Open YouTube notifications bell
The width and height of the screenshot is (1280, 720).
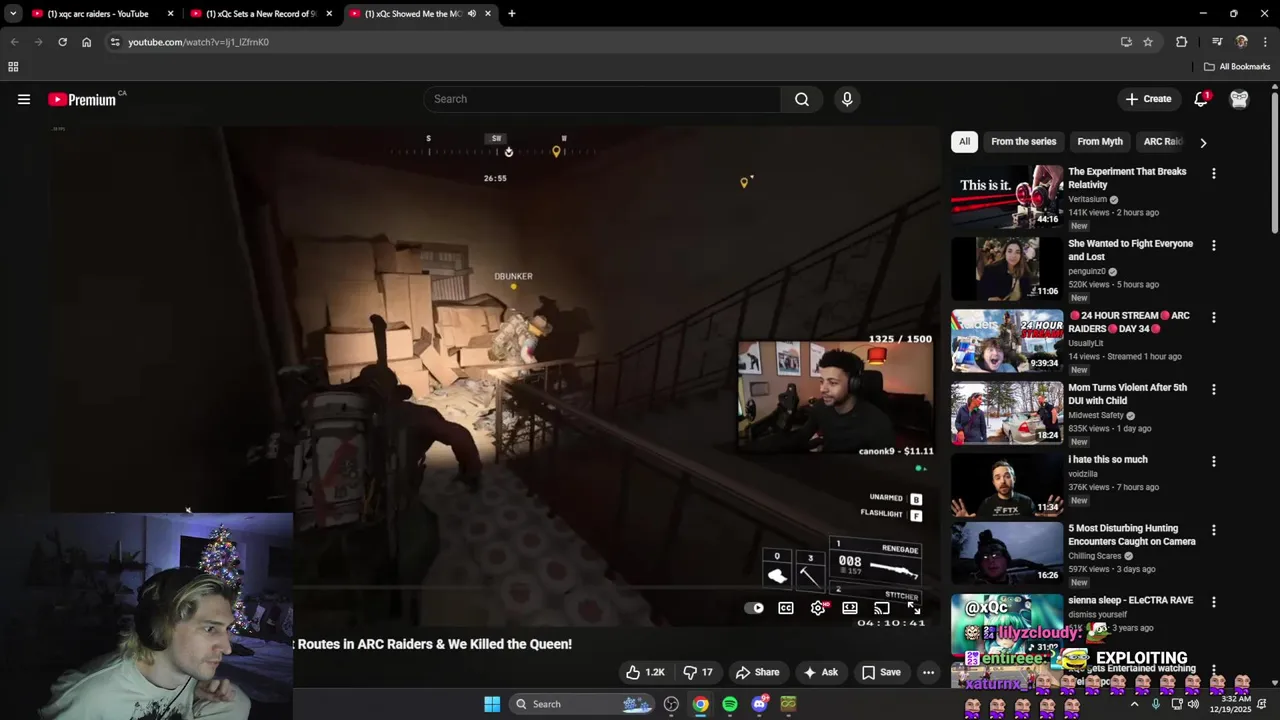tap(1201, 99)
